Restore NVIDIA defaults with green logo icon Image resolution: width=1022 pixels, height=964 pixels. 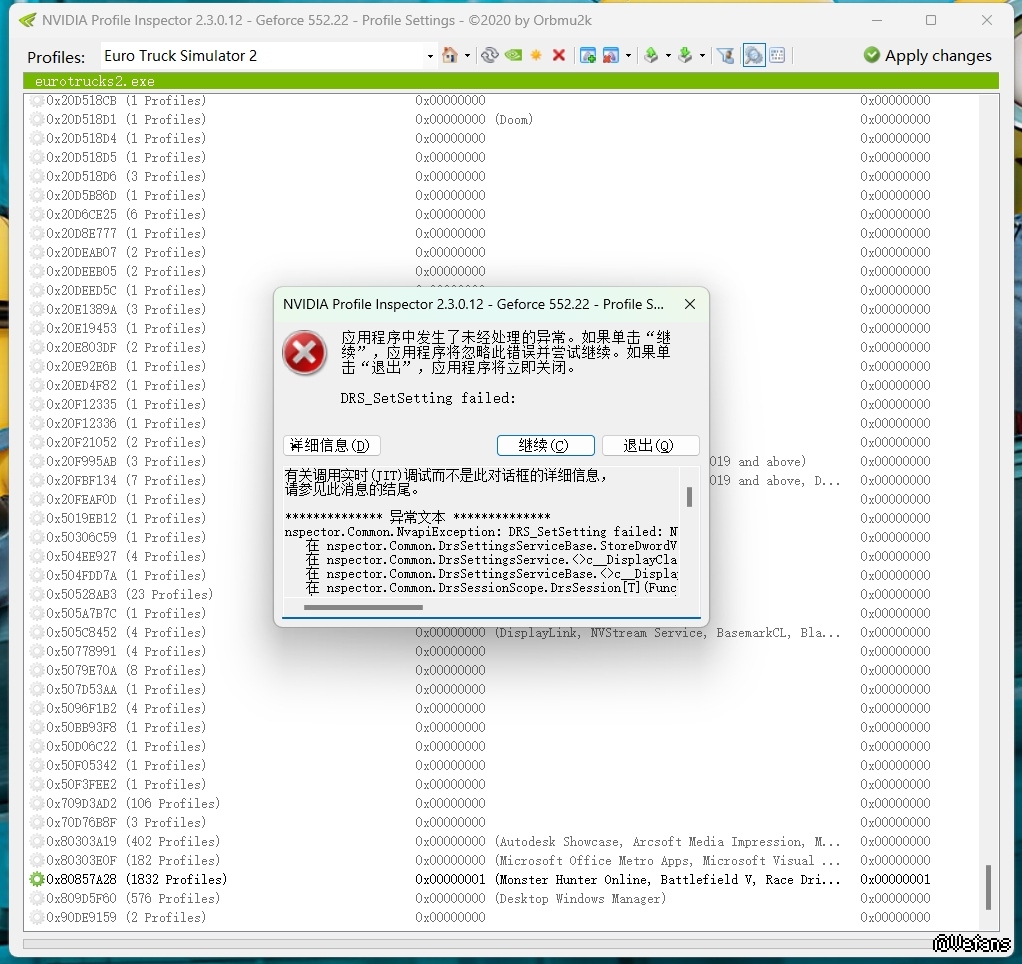click(x=514, y=55)
